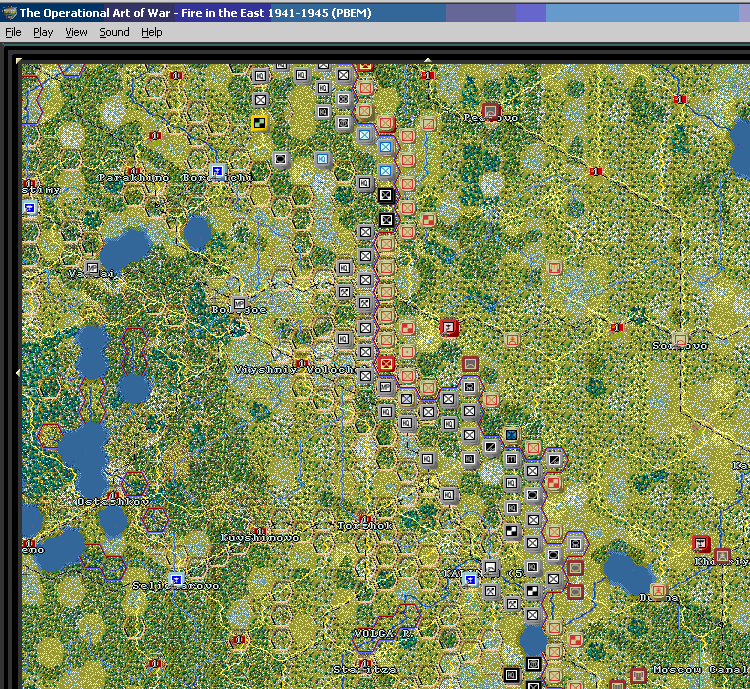This screenshot has width=750, height=689.
Task: Select the unit counter at Somovo
Action: [x=680, y=340]
